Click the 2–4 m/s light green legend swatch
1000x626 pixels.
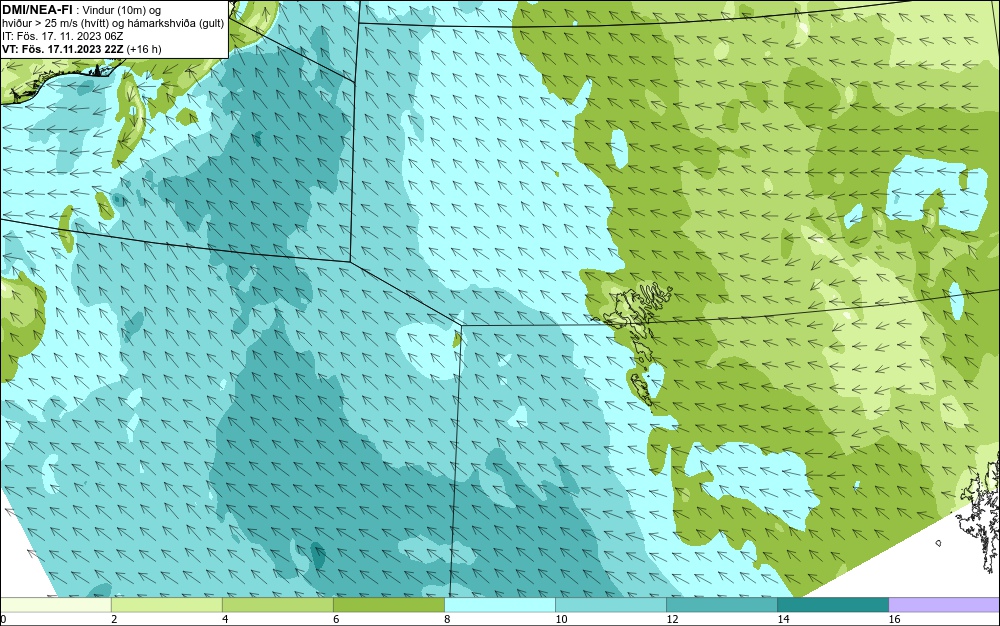[166, 604]
